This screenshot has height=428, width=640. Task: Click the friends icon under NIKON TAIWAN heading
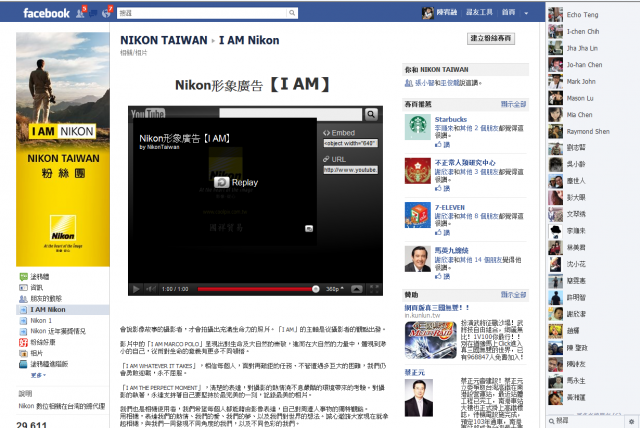coord(408,83)
